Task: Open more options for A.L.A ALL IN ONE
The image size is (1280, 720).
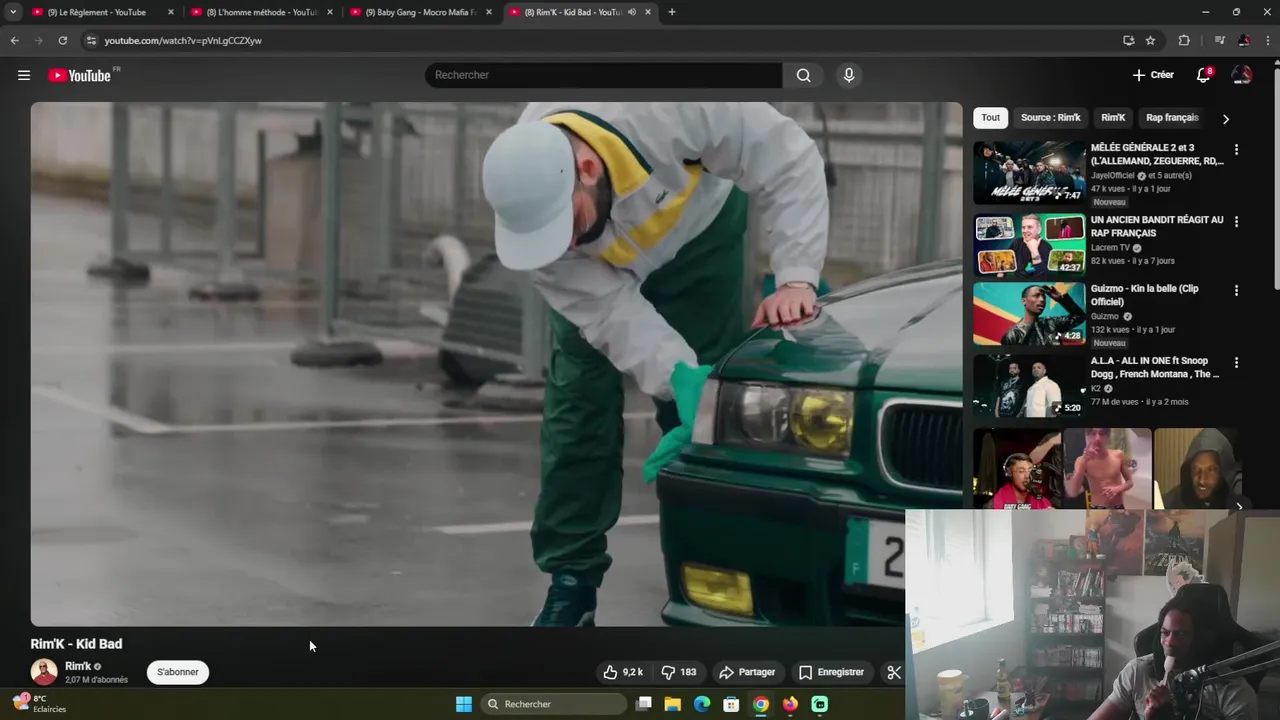Action: (x=1236, y=363)
